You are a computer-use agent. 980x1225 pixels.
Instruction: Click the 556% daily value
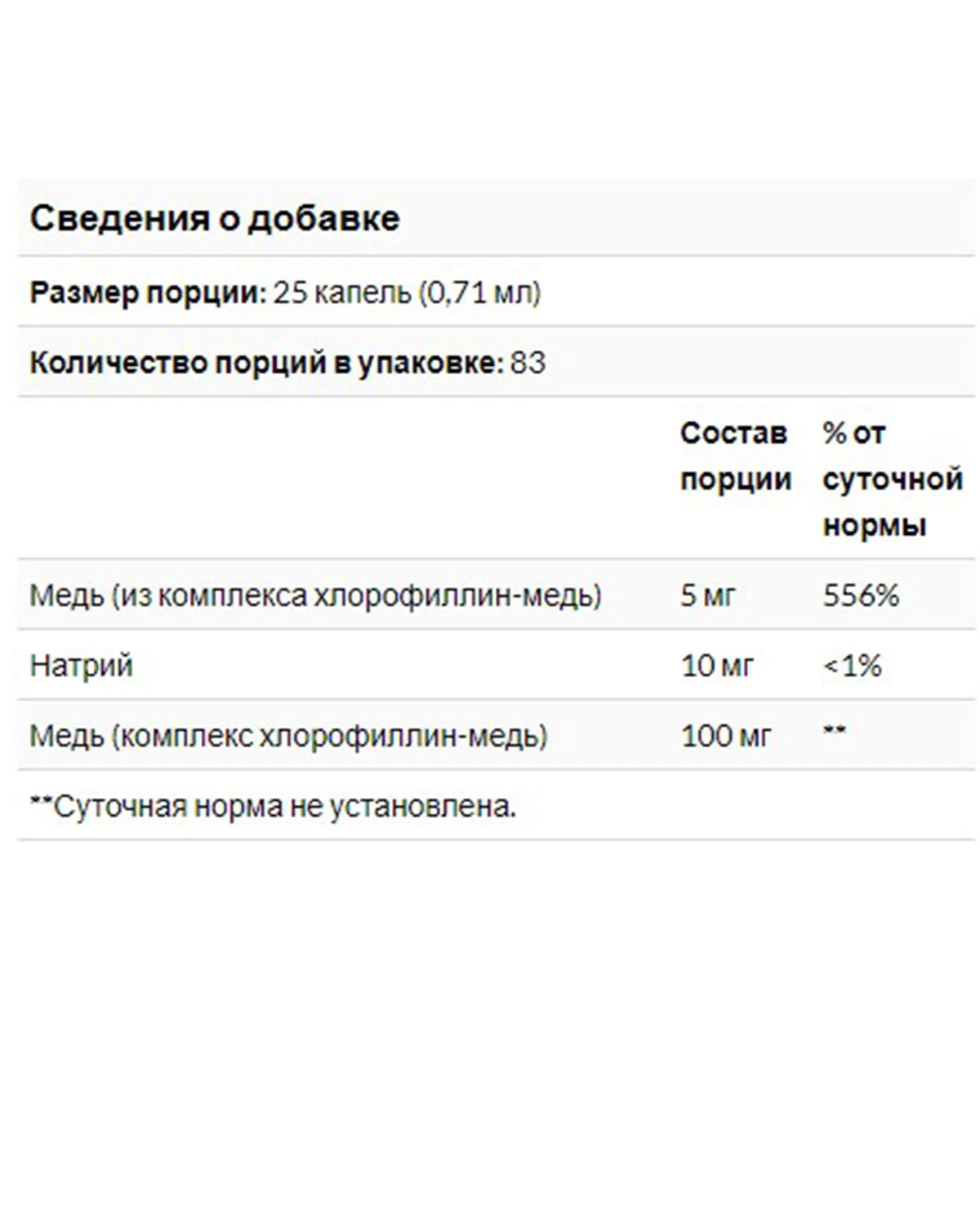point(861,595)
